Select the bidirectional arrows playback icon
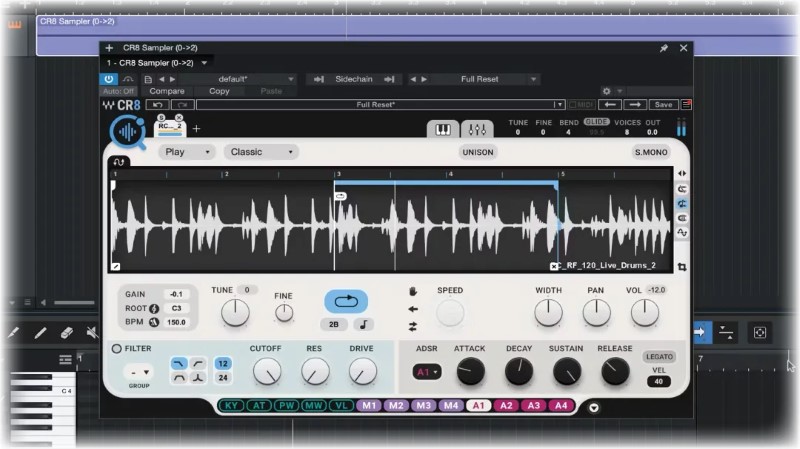This screenshot has height=449, width=800. click(413, 327)
